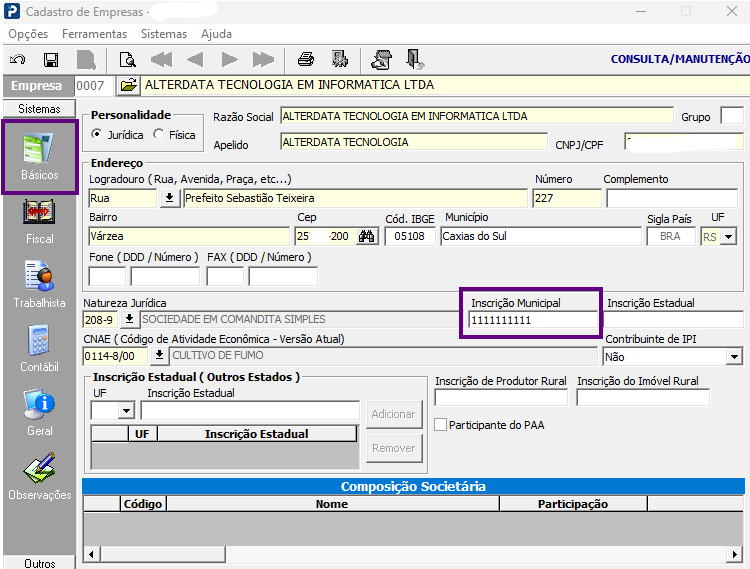The image size is (750, 569).
Task: Click the exit door icon
Action: coord(414,60)
